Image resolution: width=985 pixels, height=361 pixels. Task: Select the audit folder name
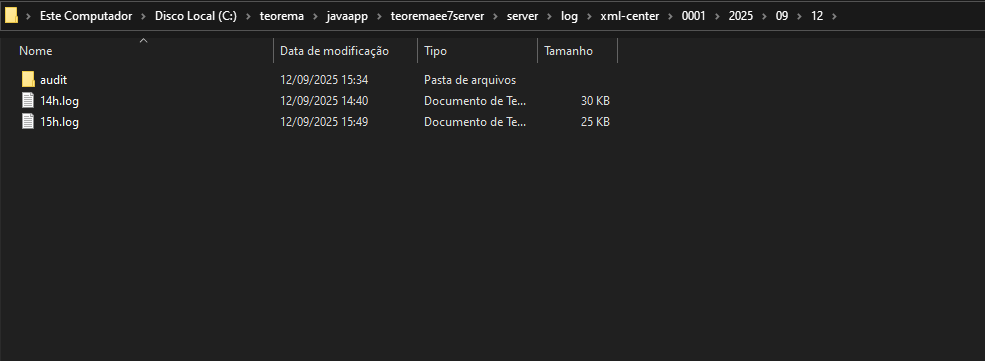[53, 80]
